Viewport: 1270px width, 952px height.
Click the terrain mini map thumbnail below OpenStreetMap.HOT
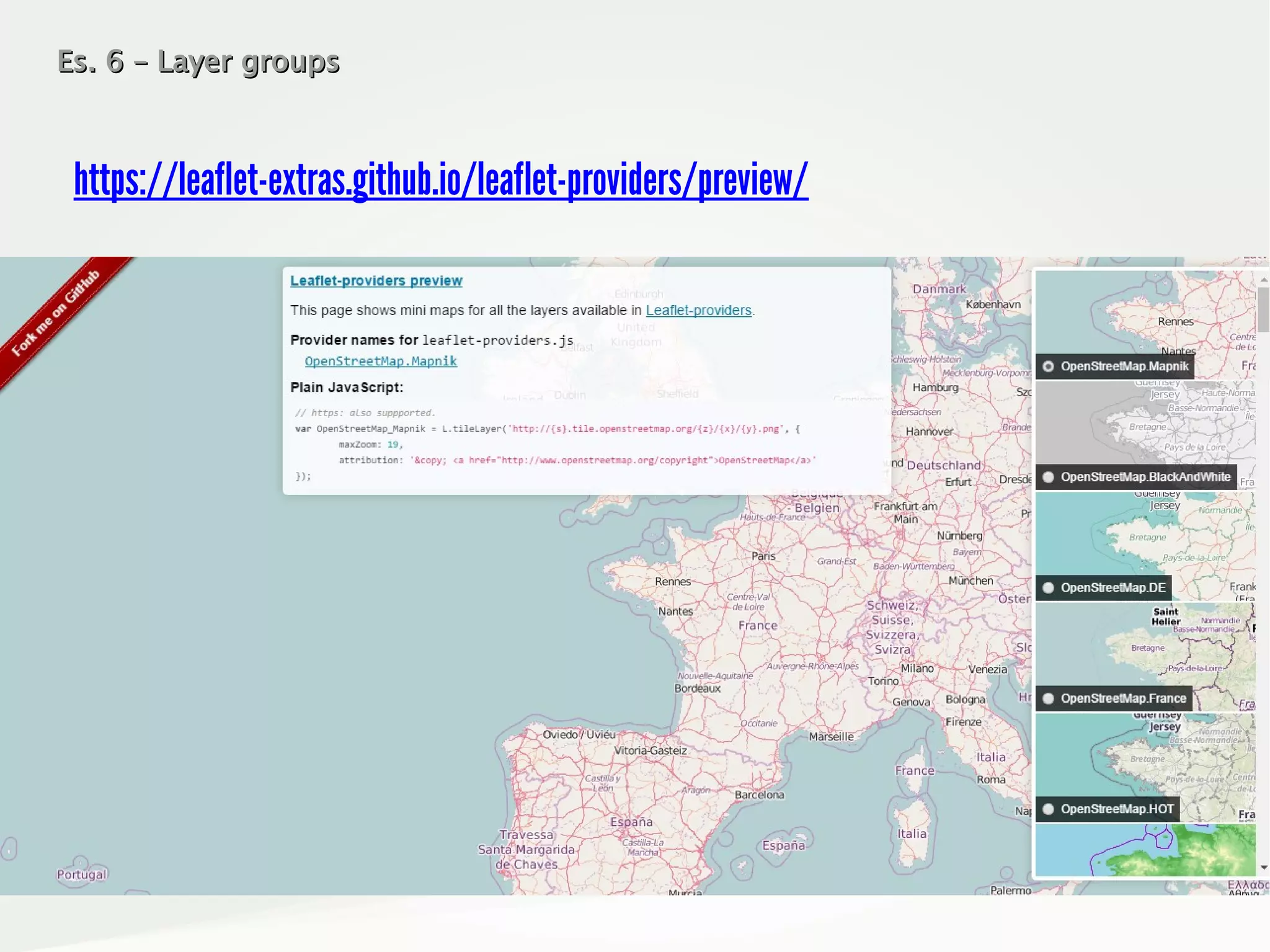[1145, 850]
